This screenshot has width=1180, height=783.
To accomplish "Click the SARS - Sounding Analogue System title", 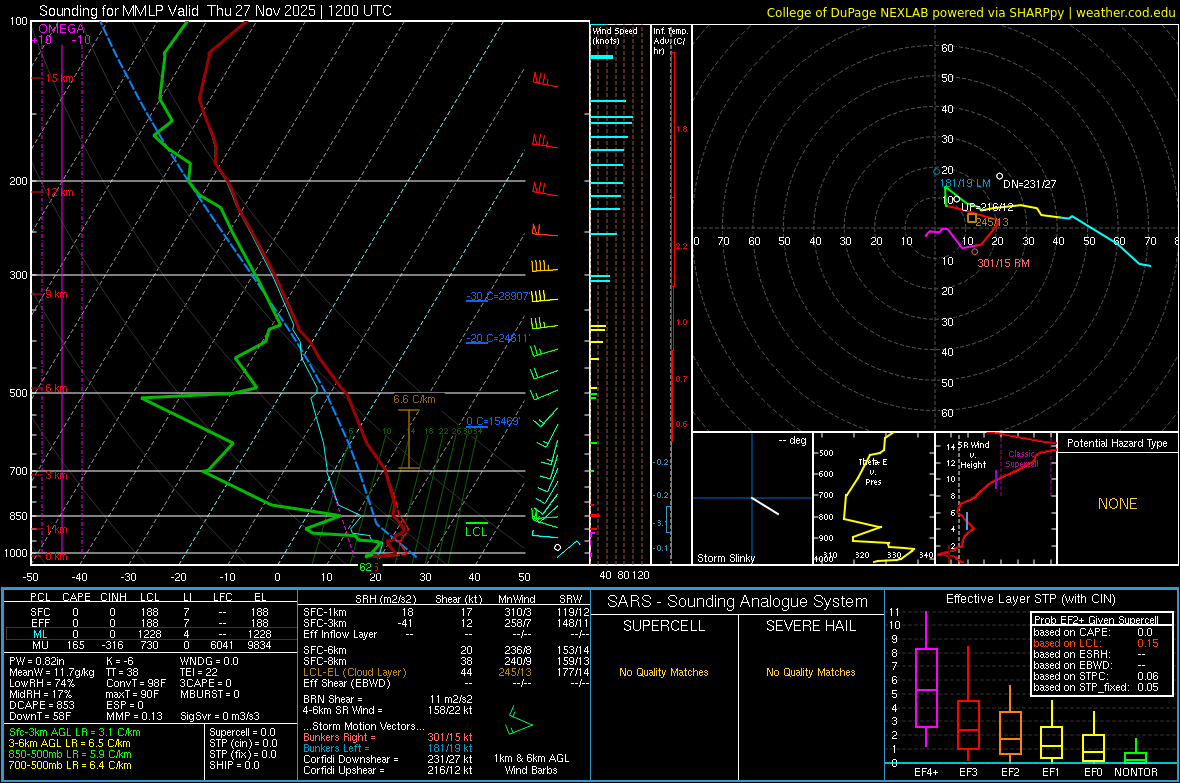I will point(738,602).
